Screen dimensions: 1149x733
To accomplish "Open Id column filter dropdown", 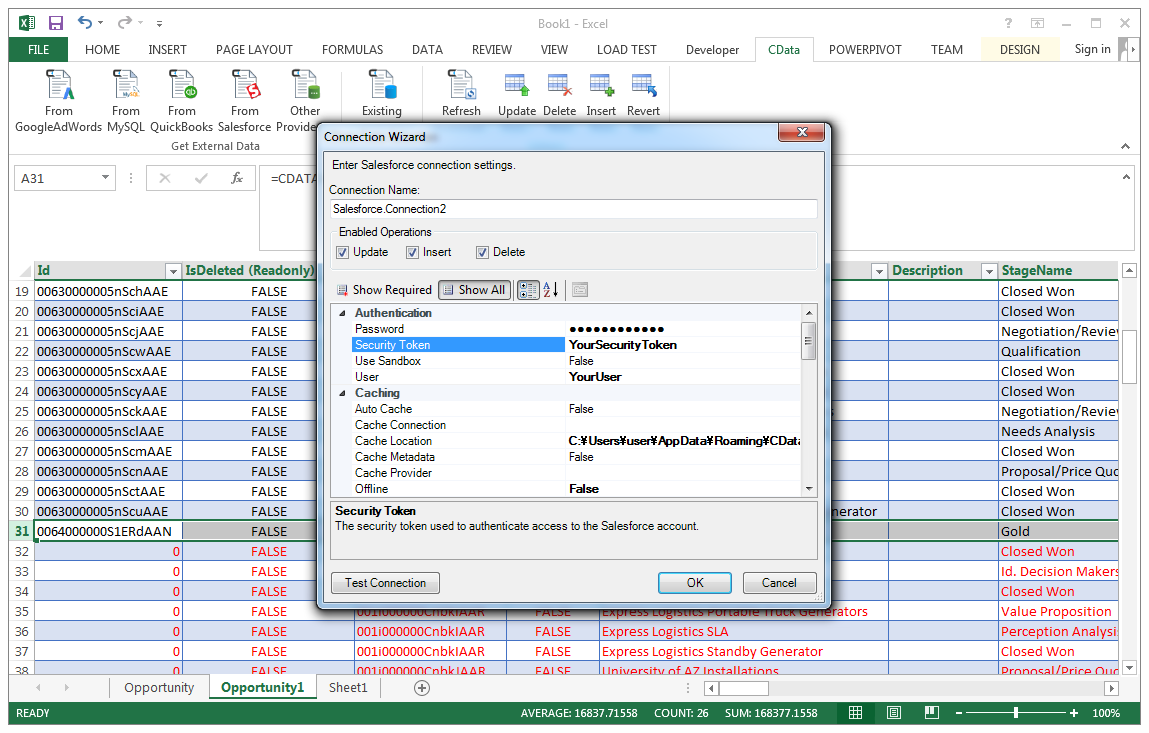I will [173, 272].
